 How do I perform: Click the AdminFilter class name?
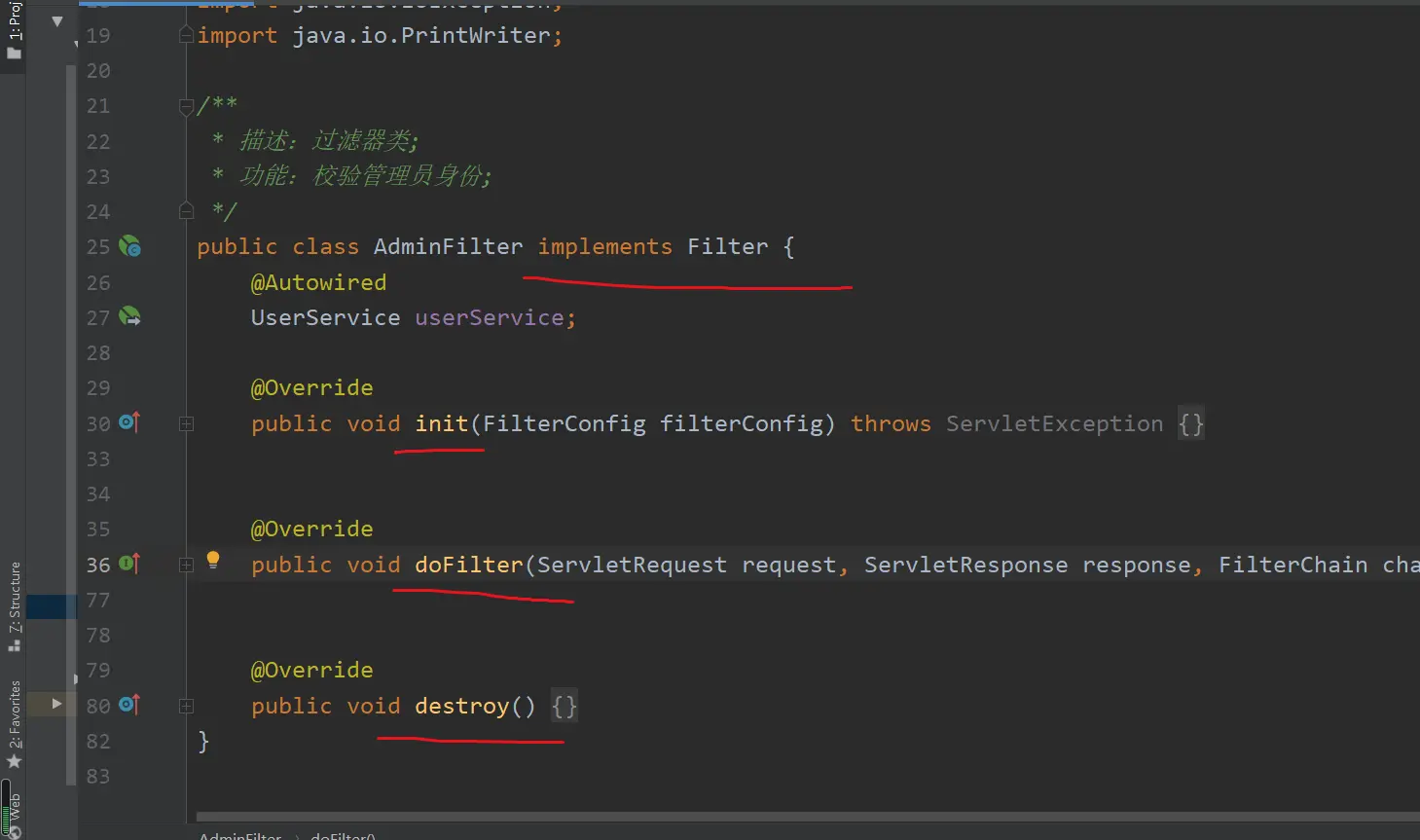tap(448, 246)
